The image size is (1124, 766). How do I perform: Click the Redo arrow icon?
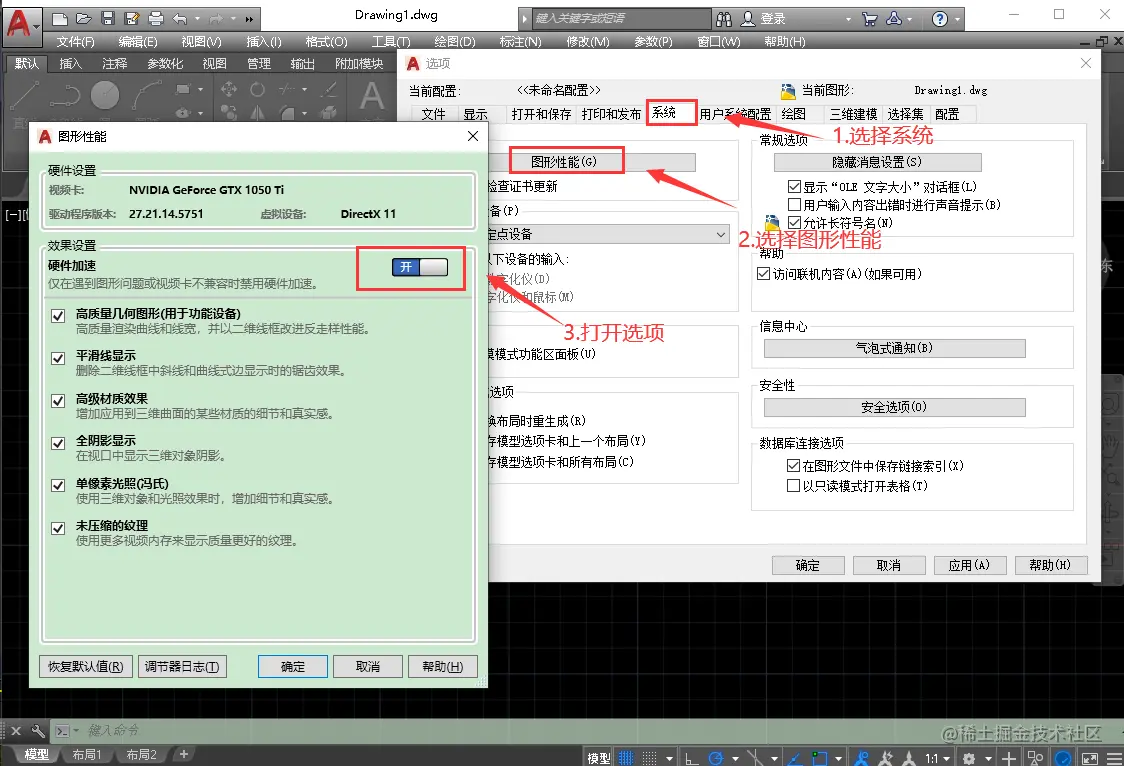point(216,19)
